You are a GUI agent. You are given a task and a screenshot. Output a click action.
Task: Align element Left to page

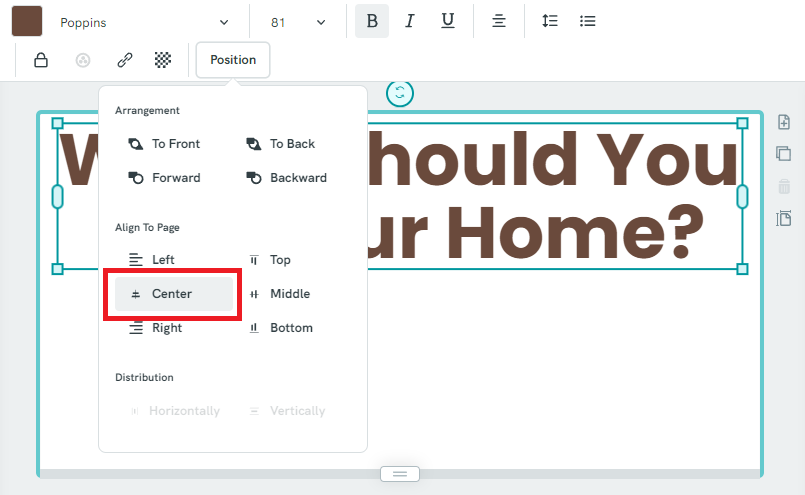(x=152, y=260)
